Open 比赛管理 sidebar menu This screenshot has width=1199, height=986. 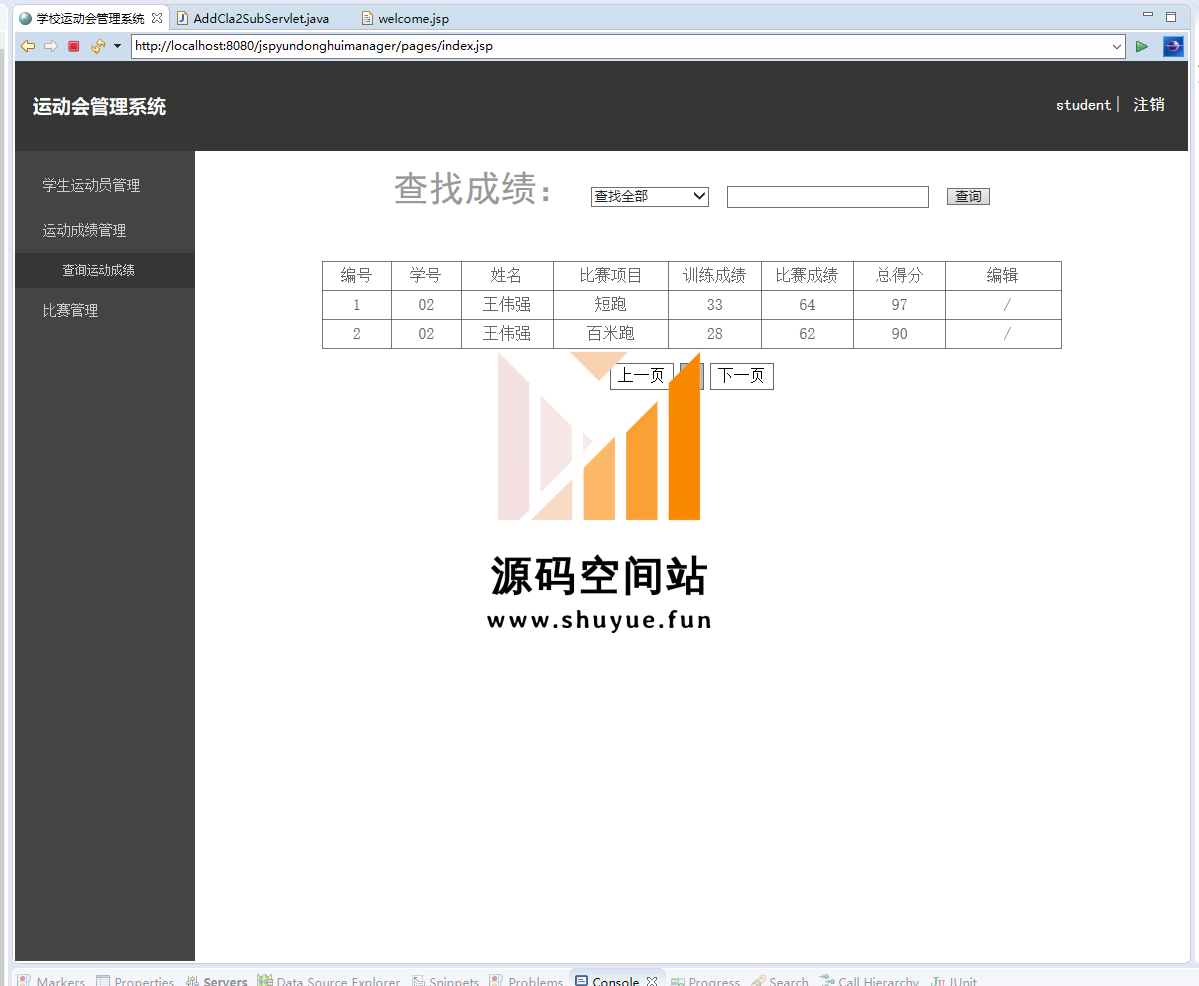click(x=70, y=311)
